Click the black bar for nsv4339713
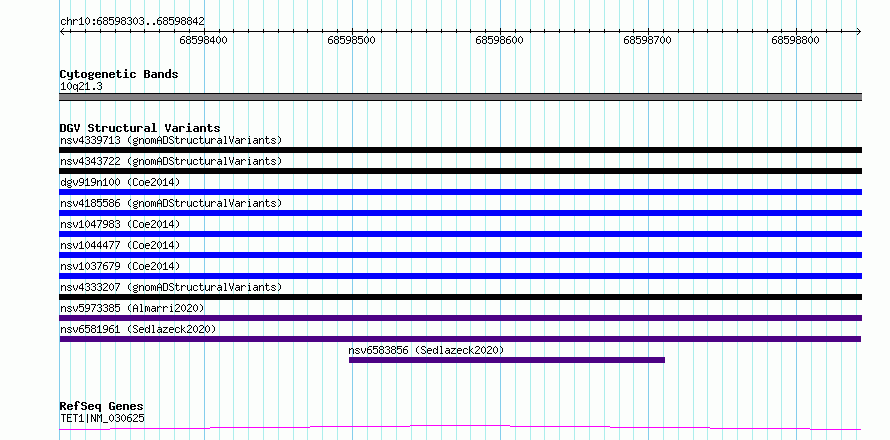 pyautogui.click(x=460, y=150)
